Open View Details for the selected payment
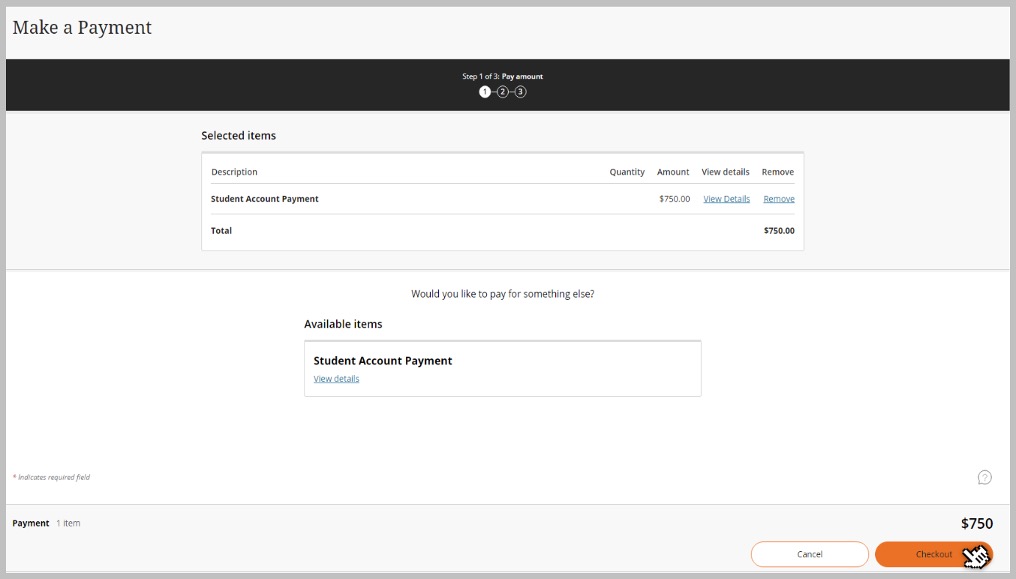 click(726, 199)
